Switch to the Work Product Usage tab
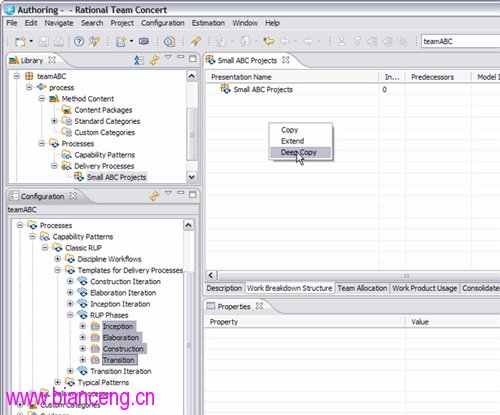The height and width of the screenshot is (415, 500). tap(424, 288)
